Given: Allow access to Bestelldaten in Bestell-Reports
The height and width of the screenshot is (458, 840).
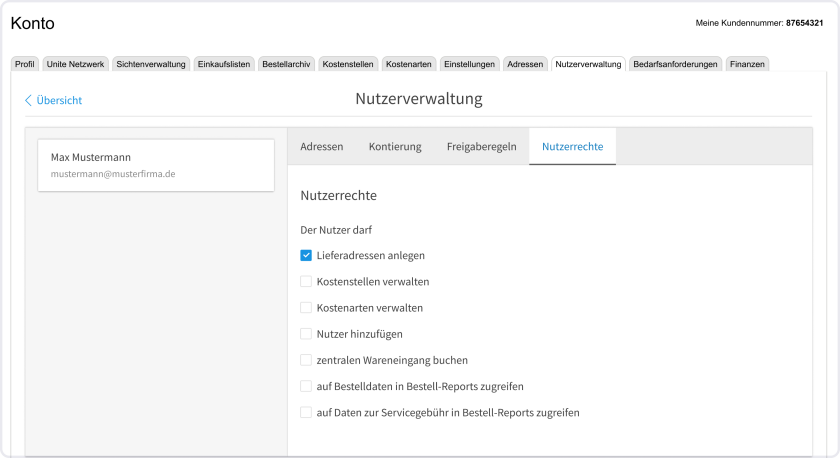Looking at the screenshot, I should tap(306, 386).
